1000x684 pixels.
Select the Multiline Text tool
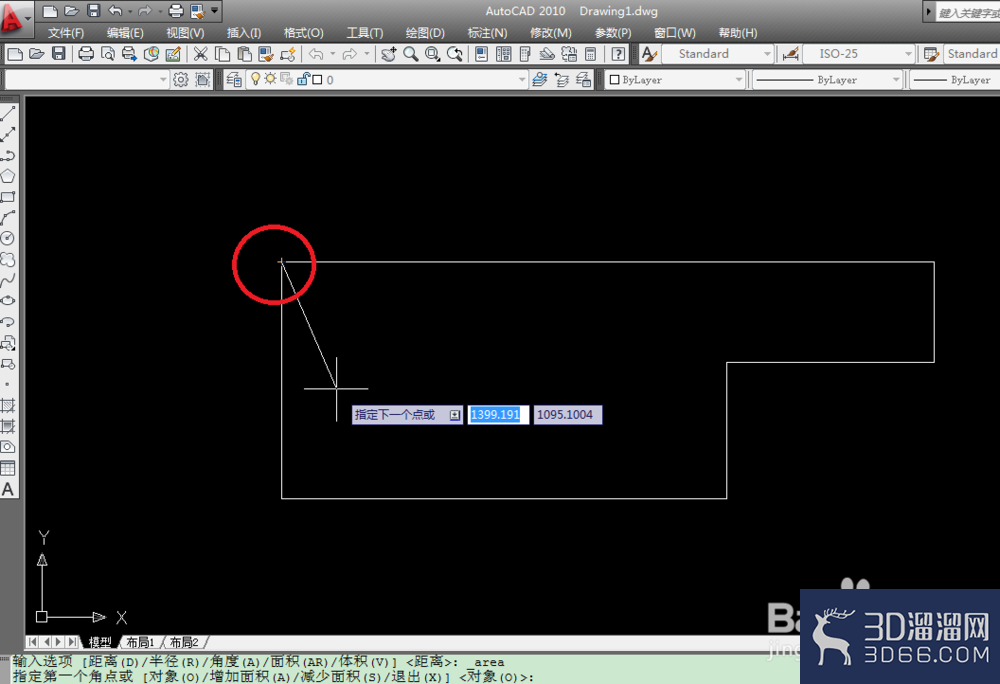pos(8,489)
